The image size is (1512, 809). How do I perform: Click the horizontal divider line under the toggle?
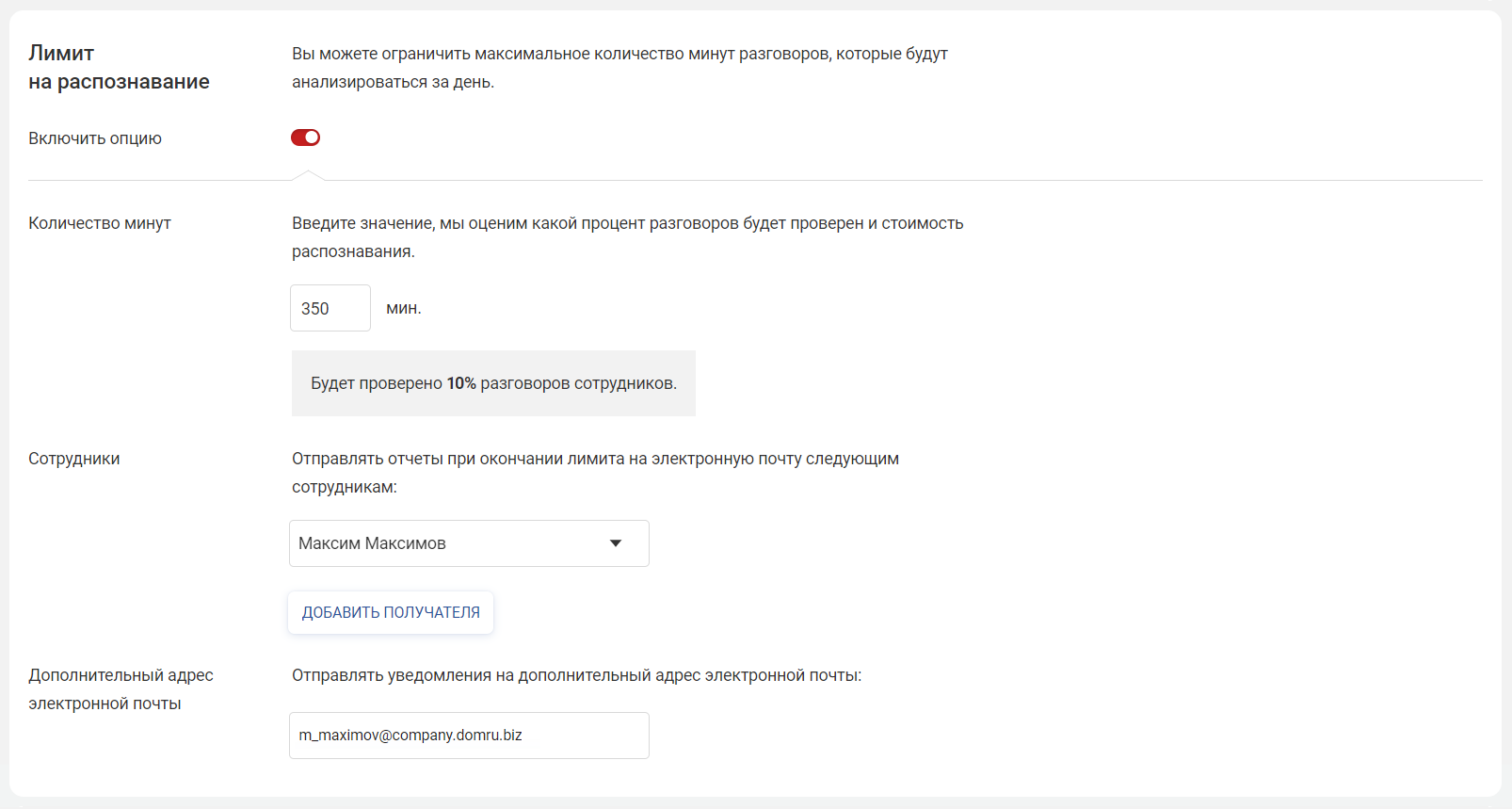(x=847, y=180)
